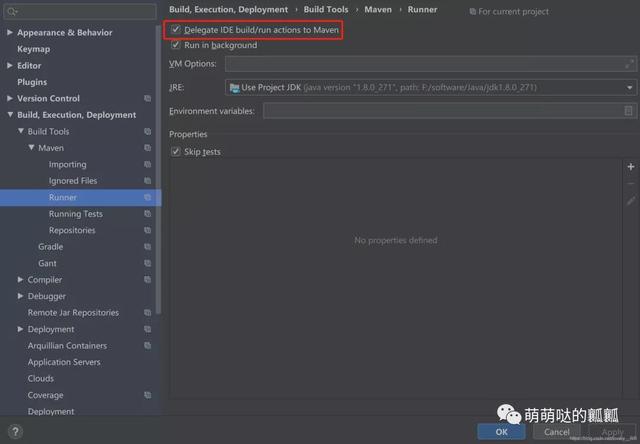Expand the Version Control section
This screenshot has height=444, width=640.
click(x=10, y=98)
